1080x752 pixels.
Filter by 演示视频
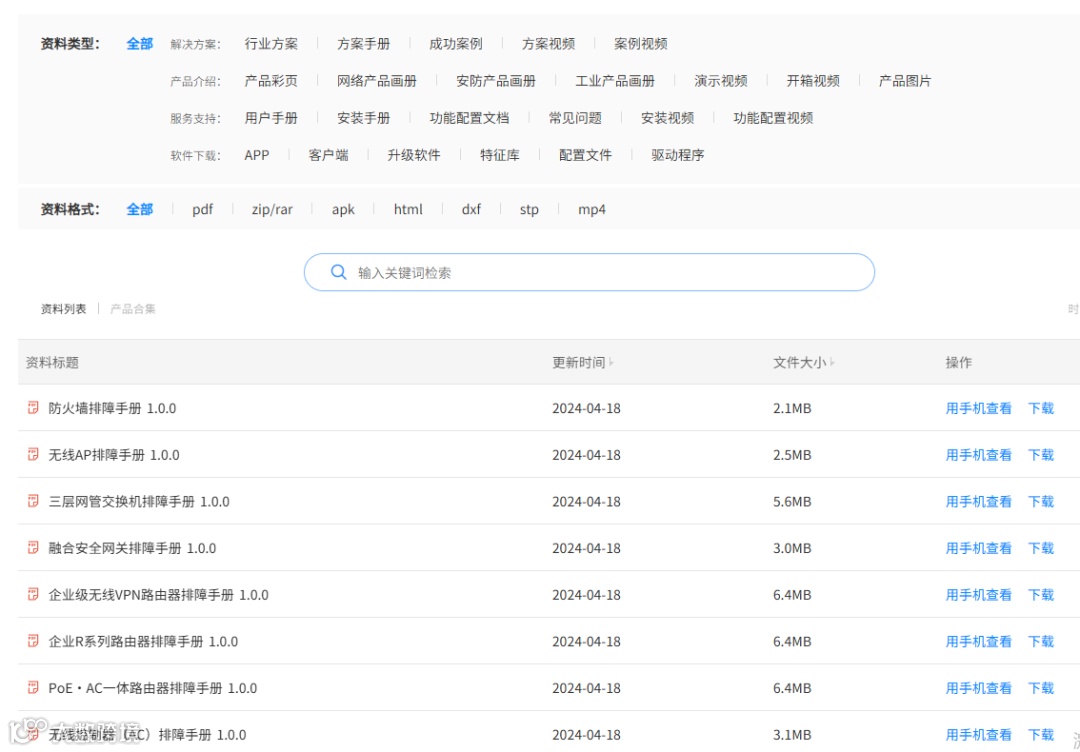point(720,81)
